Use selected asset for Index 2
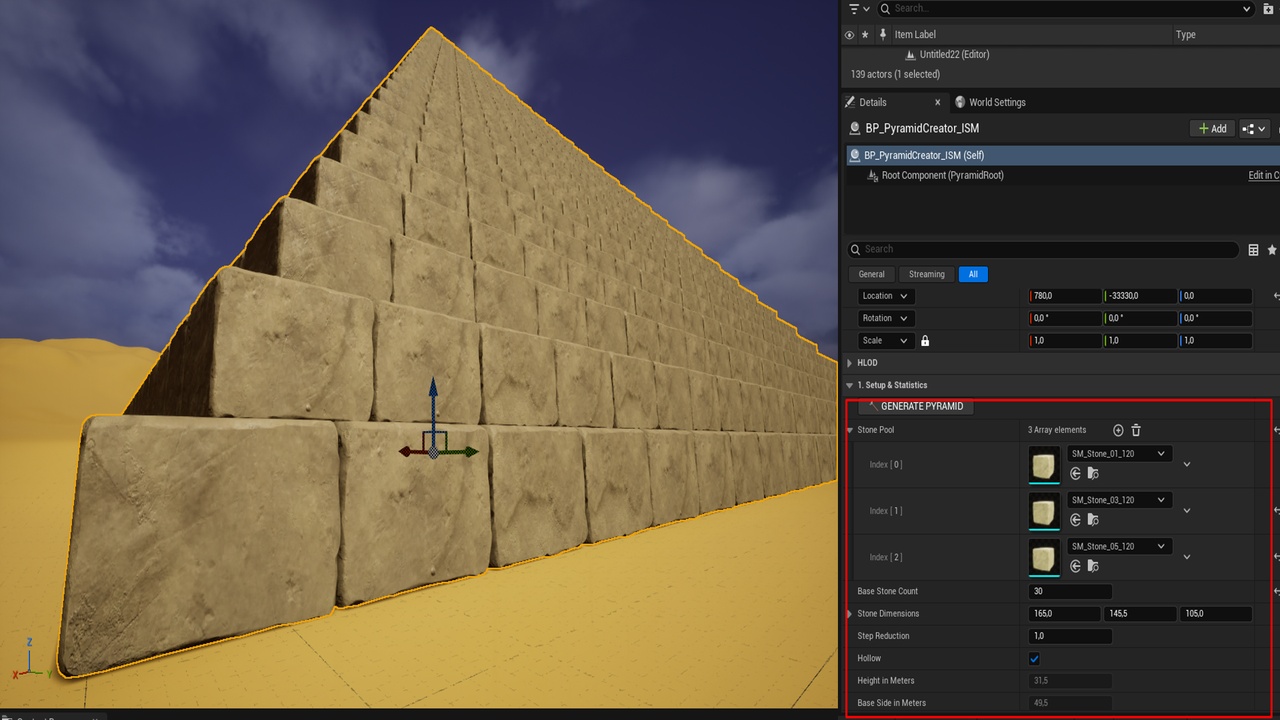This screenshot has width=1280, height=720. pos(1076,566)
